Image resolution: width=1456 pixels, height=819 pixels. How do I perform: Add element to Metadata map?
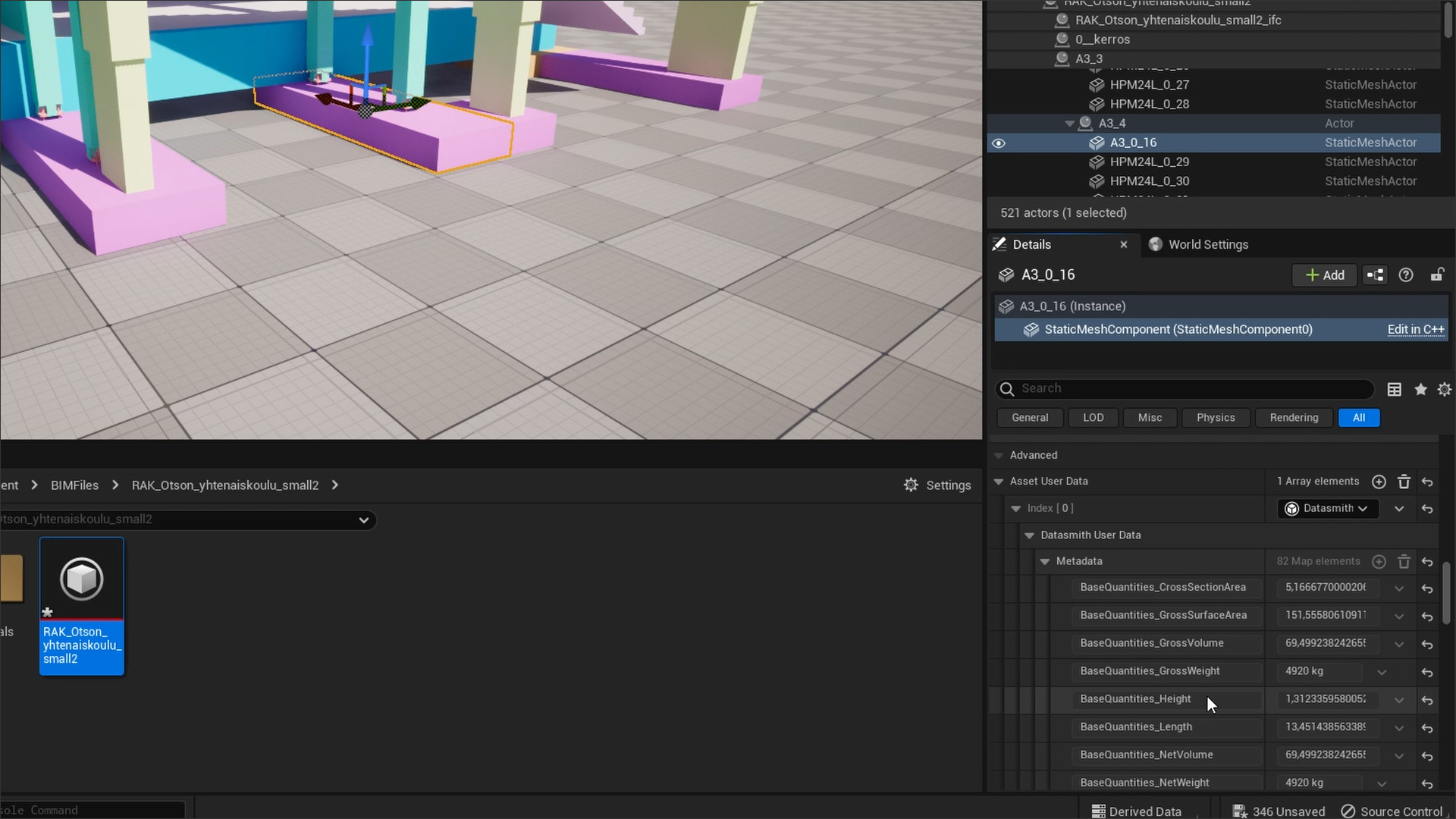point(1379,561)
